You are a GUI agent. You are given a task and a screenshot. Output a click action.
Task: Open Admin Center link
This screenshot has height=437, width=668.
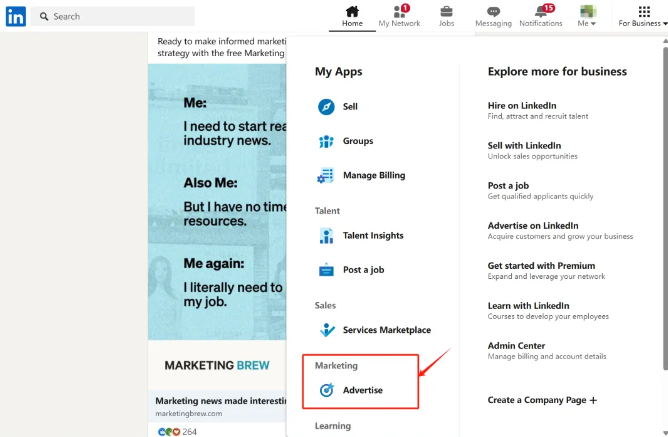coord(516,346)
